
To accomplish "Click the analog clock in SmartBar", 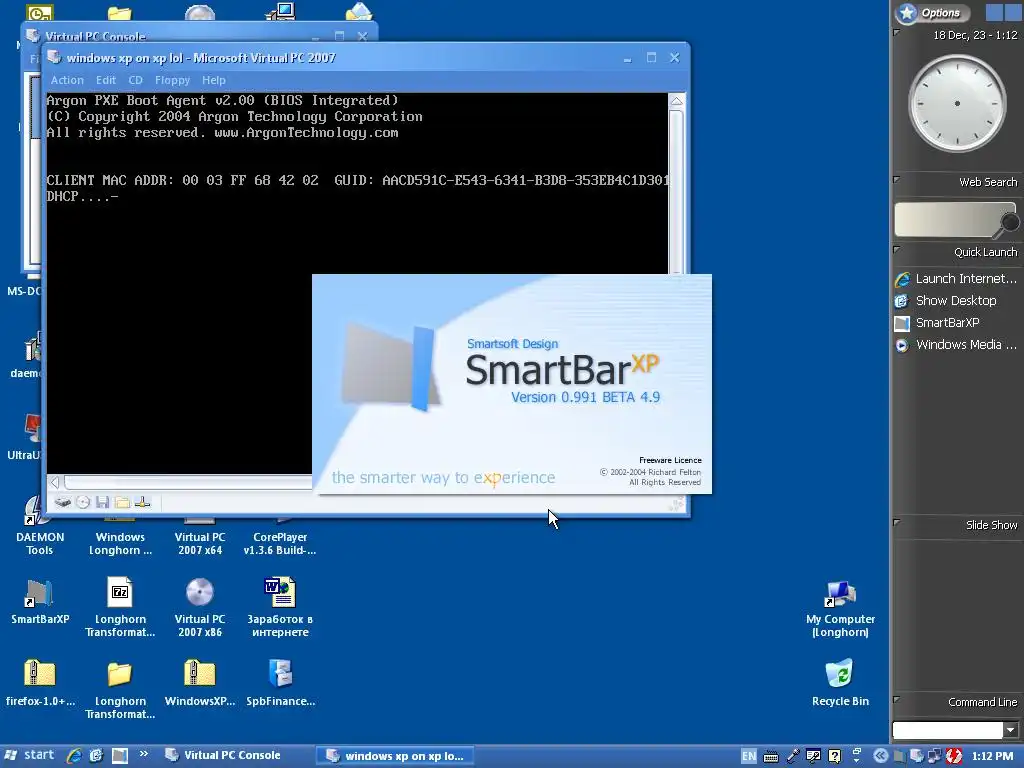I will tap(957, 103).
